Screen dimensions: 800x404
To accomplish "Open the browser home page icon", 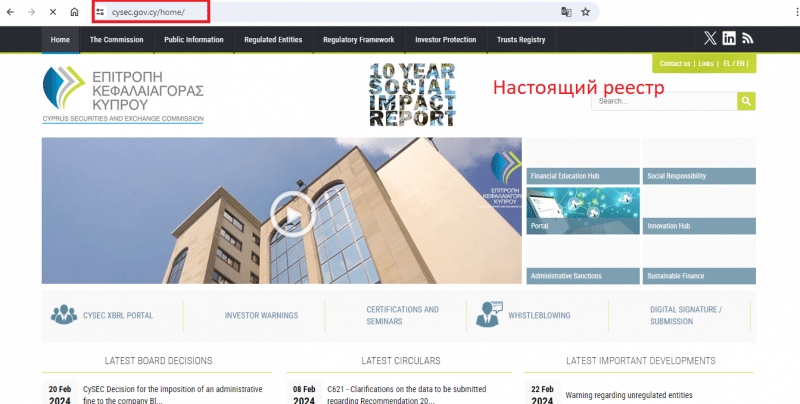I will tap(74, 12).
